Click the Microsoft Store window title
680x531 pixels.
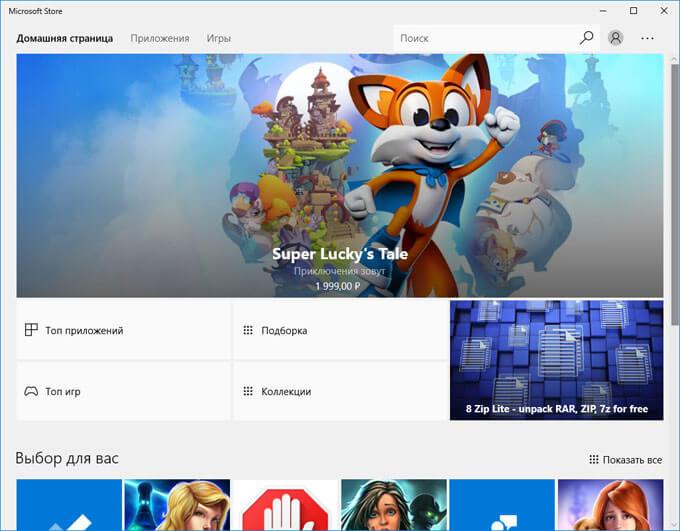point(36,11)
